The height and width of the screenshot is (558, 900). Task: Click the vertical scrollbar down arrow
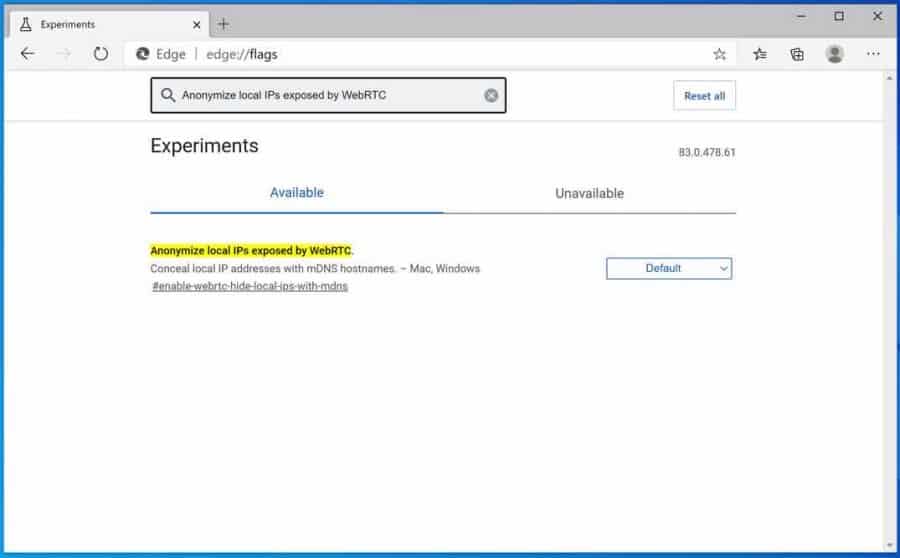click(890, 545)
